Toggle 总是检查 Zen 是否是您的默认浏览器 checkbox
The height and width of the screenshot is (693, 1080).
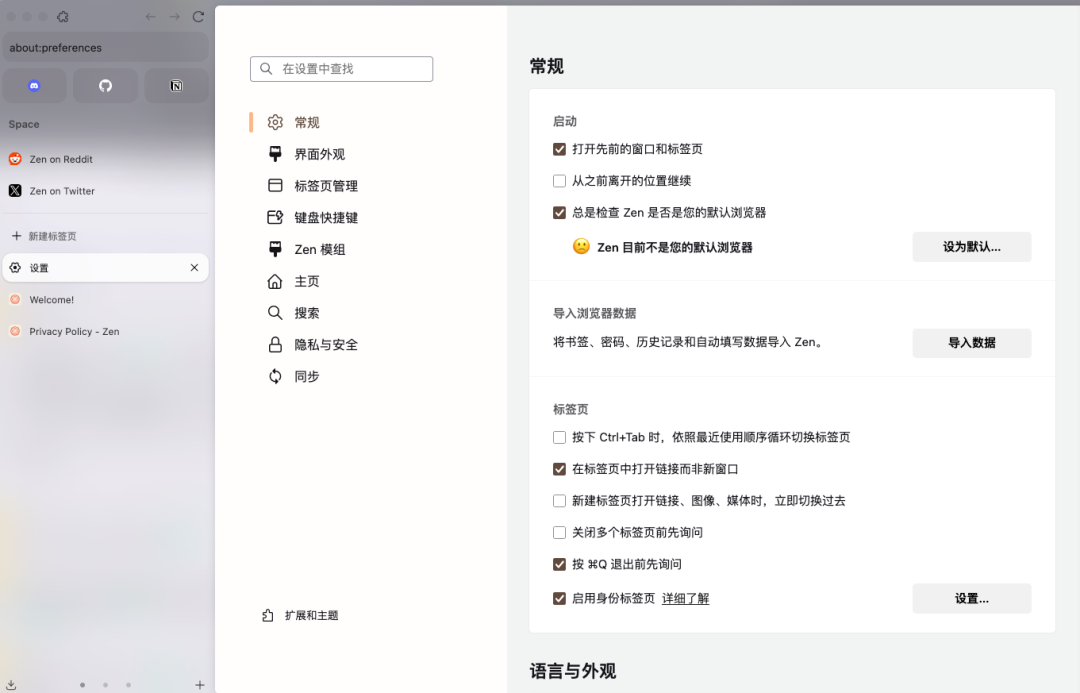pos(559,213)
